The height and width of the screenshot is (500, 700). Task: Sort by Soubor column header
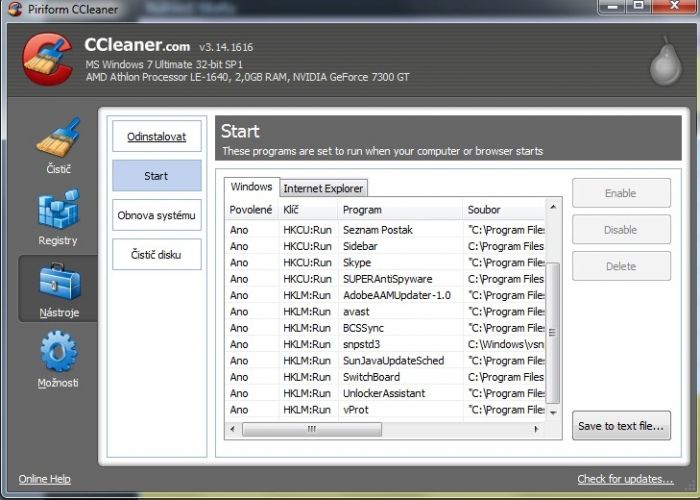coord(504,209)
